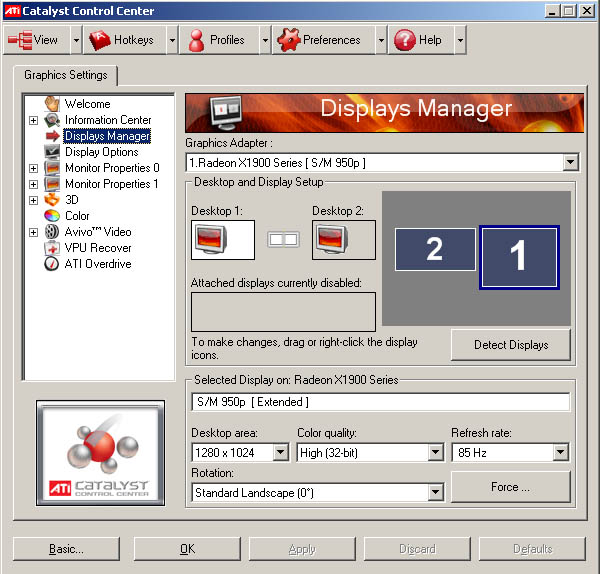Viewport: 600px width, 574px height.
Task: Open the Help dropdown arrow
Action: click(x=460, y=40)
